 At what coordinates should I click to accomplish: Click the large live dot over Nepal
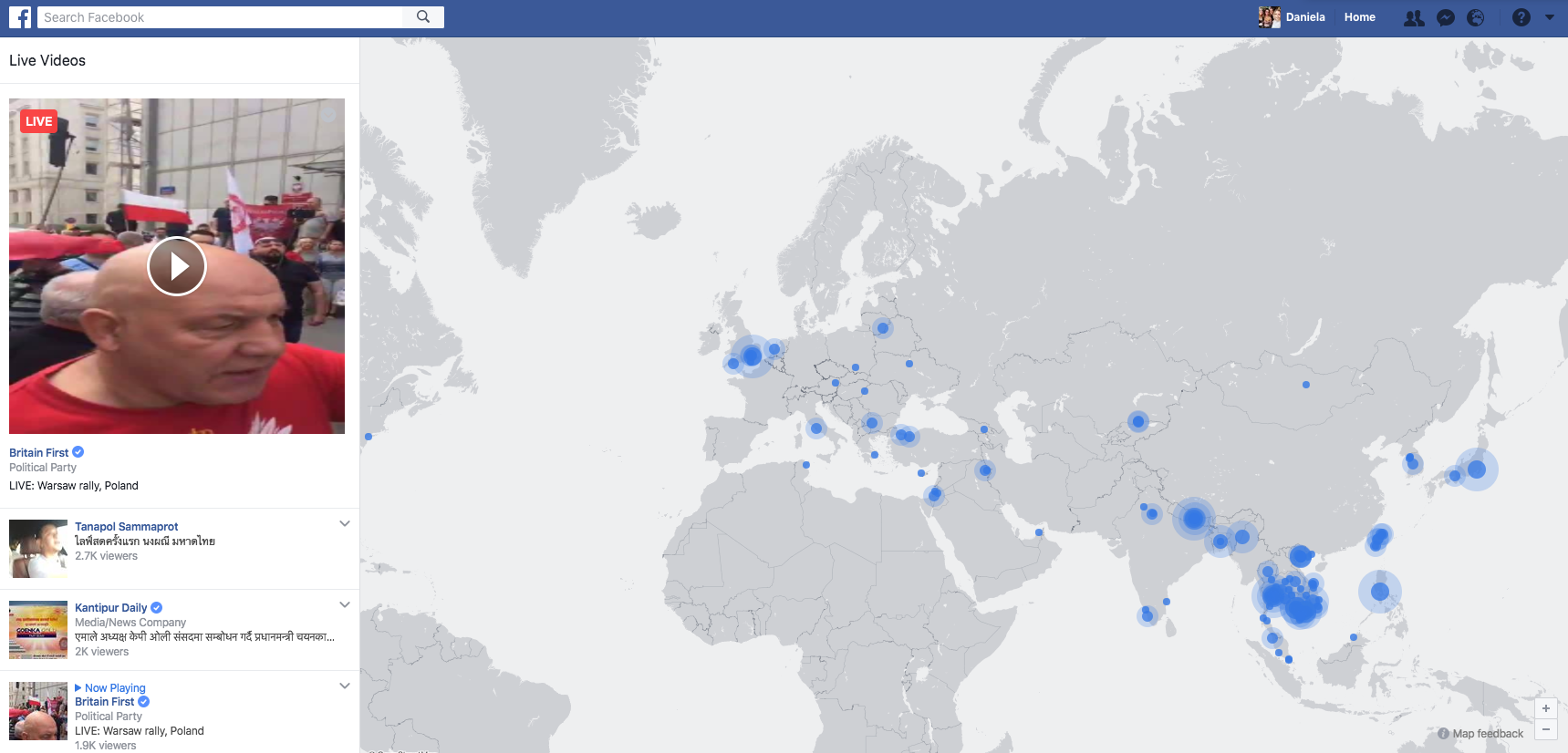(1193, 519)
